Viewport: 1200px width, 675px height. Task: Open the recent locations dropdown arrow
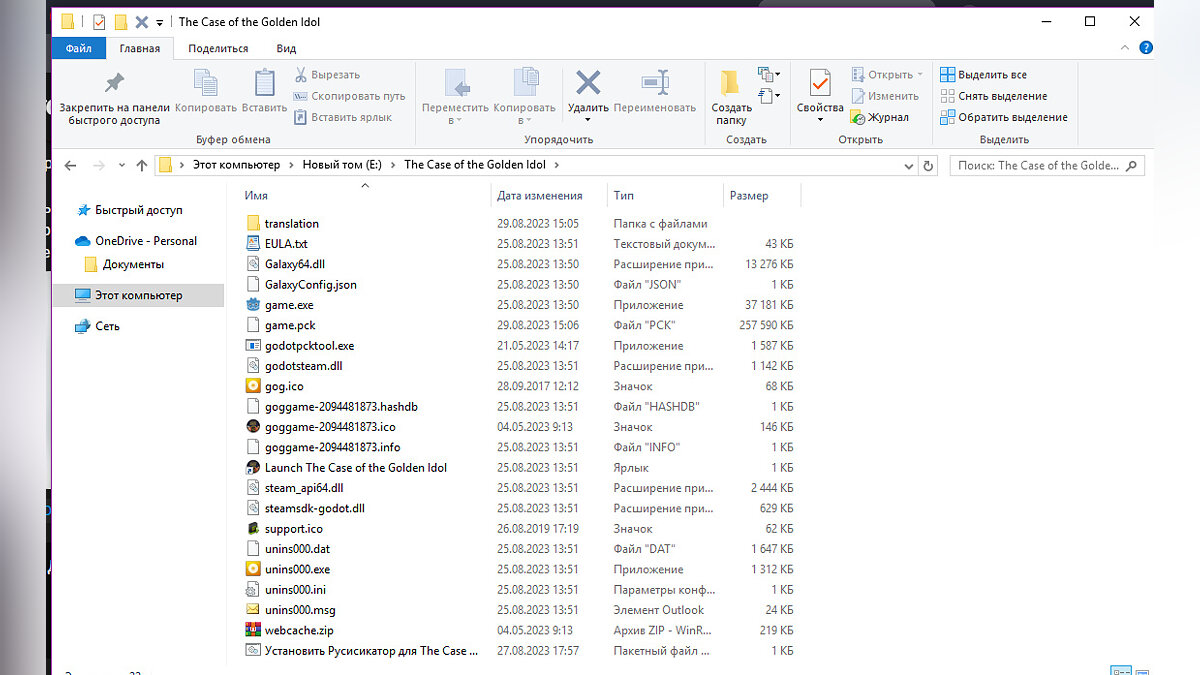click(122, 166)
